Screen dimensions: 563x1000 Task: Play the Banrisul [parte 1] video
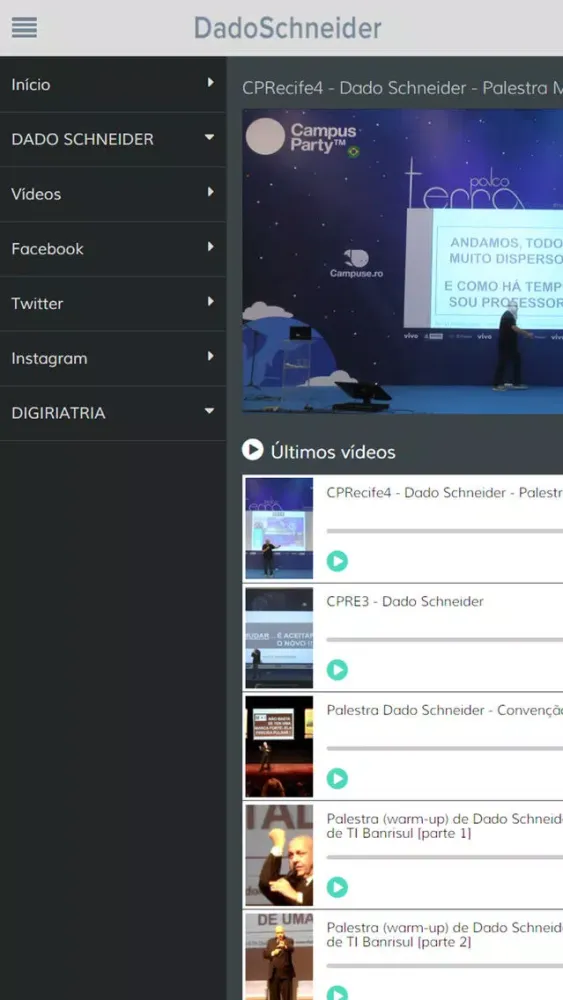[337, 887]
